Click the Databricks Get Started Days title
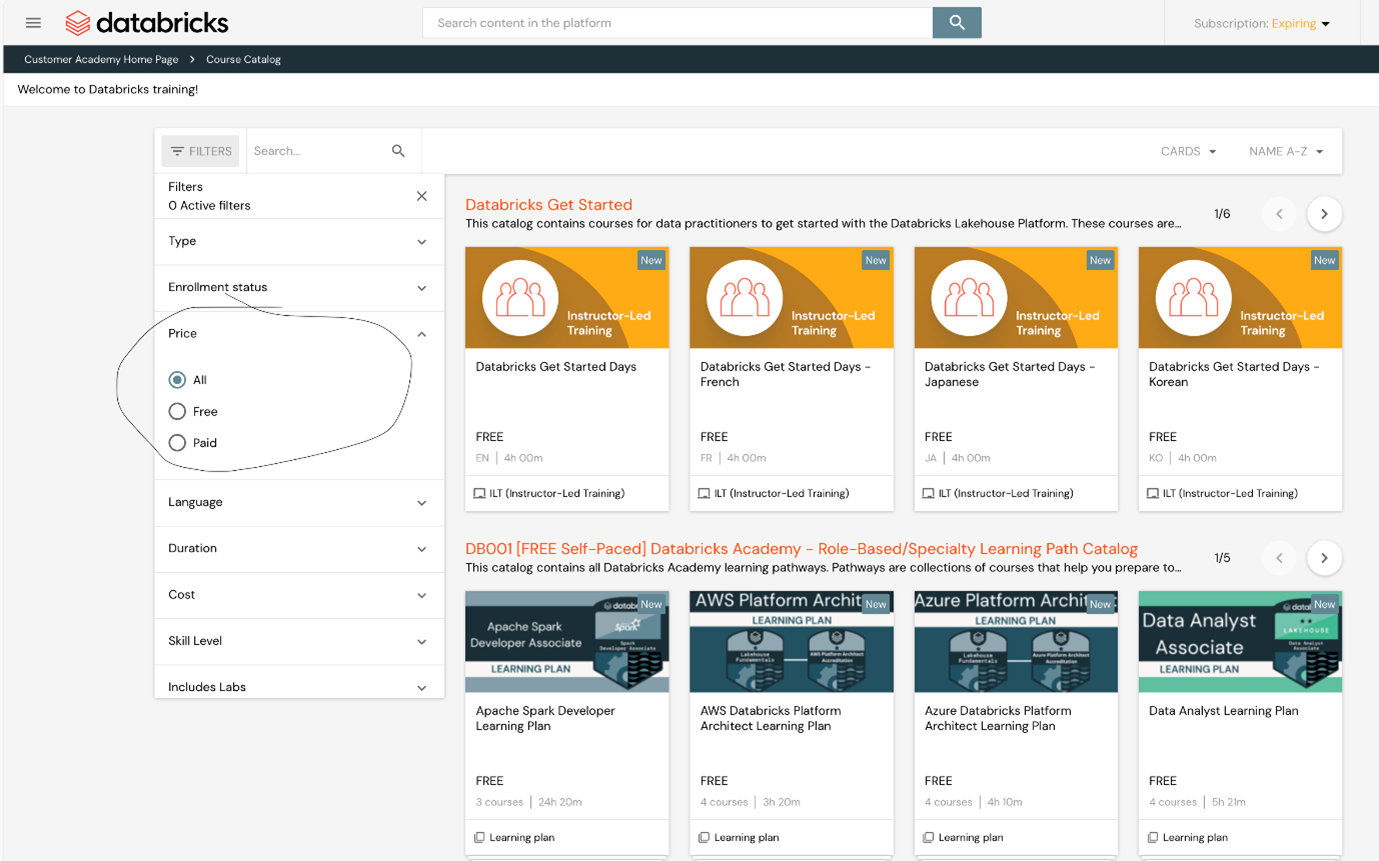 tap(556, 367)
